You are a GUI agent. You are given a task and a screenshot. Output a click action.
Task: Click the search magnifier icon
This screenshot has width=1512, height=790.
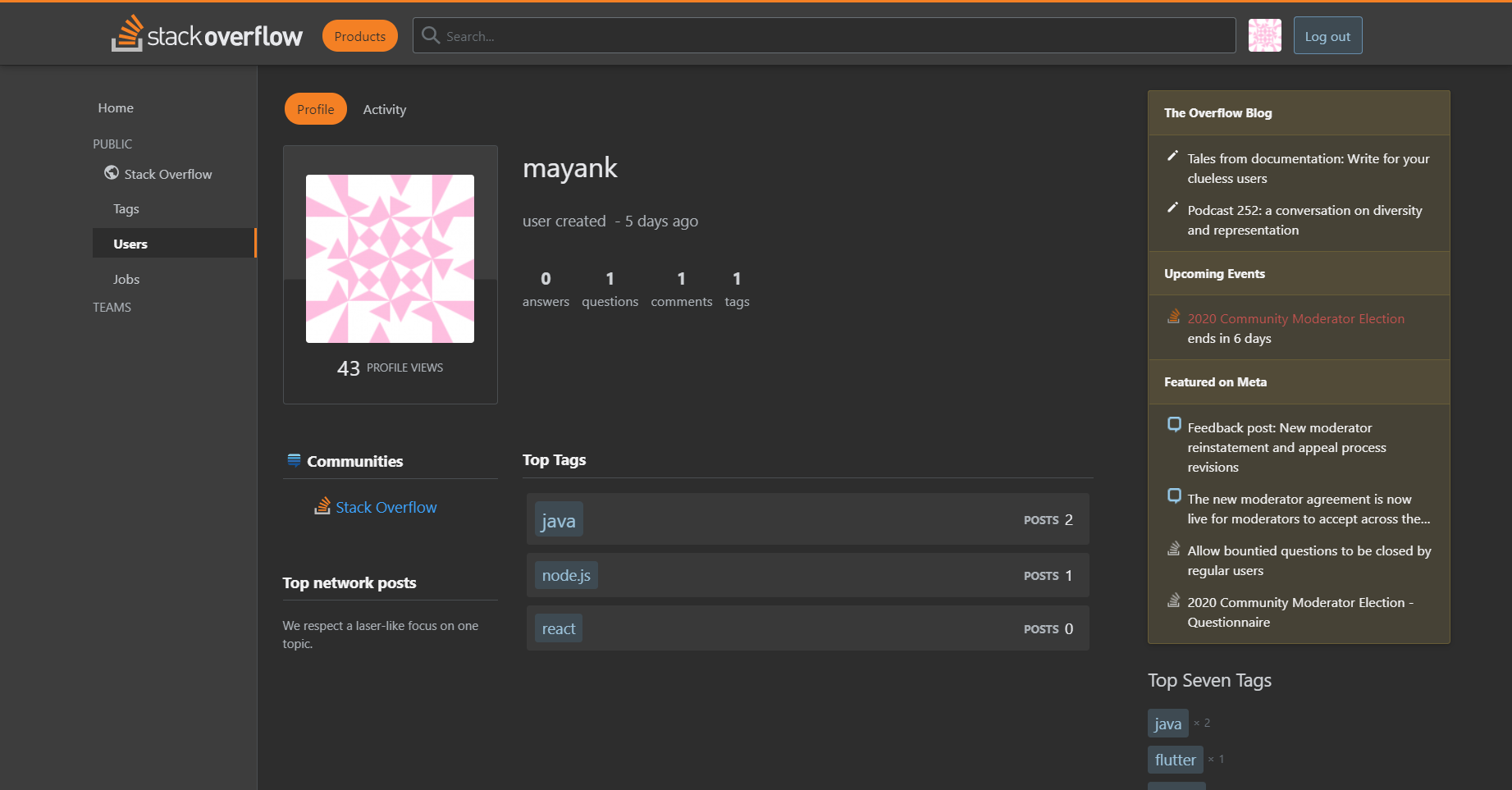(431, 35)
